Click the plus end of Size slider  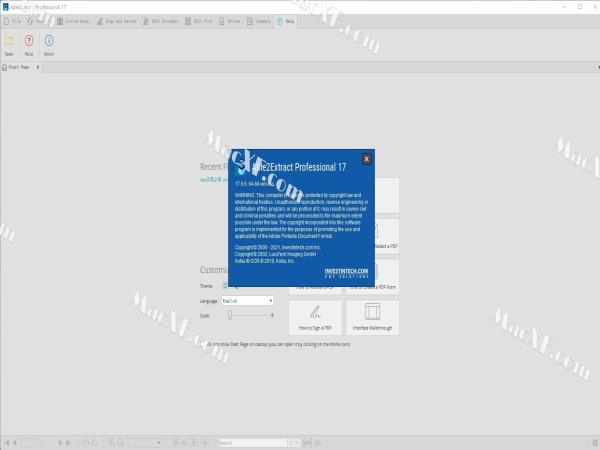point(272,315)
